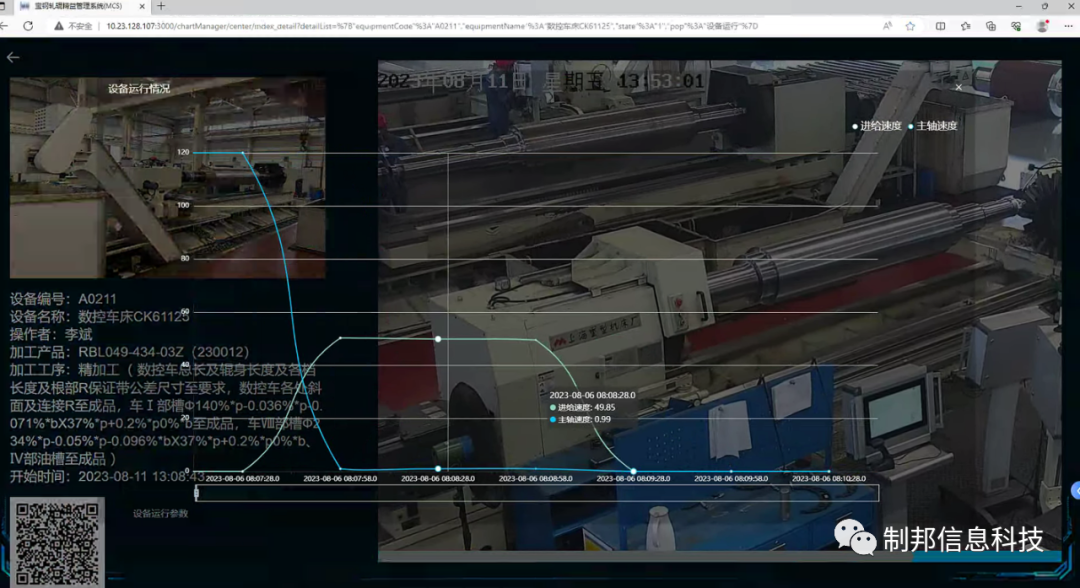Open the split screen browser icon
This screenshot has width=1080, height=588.
940,26
